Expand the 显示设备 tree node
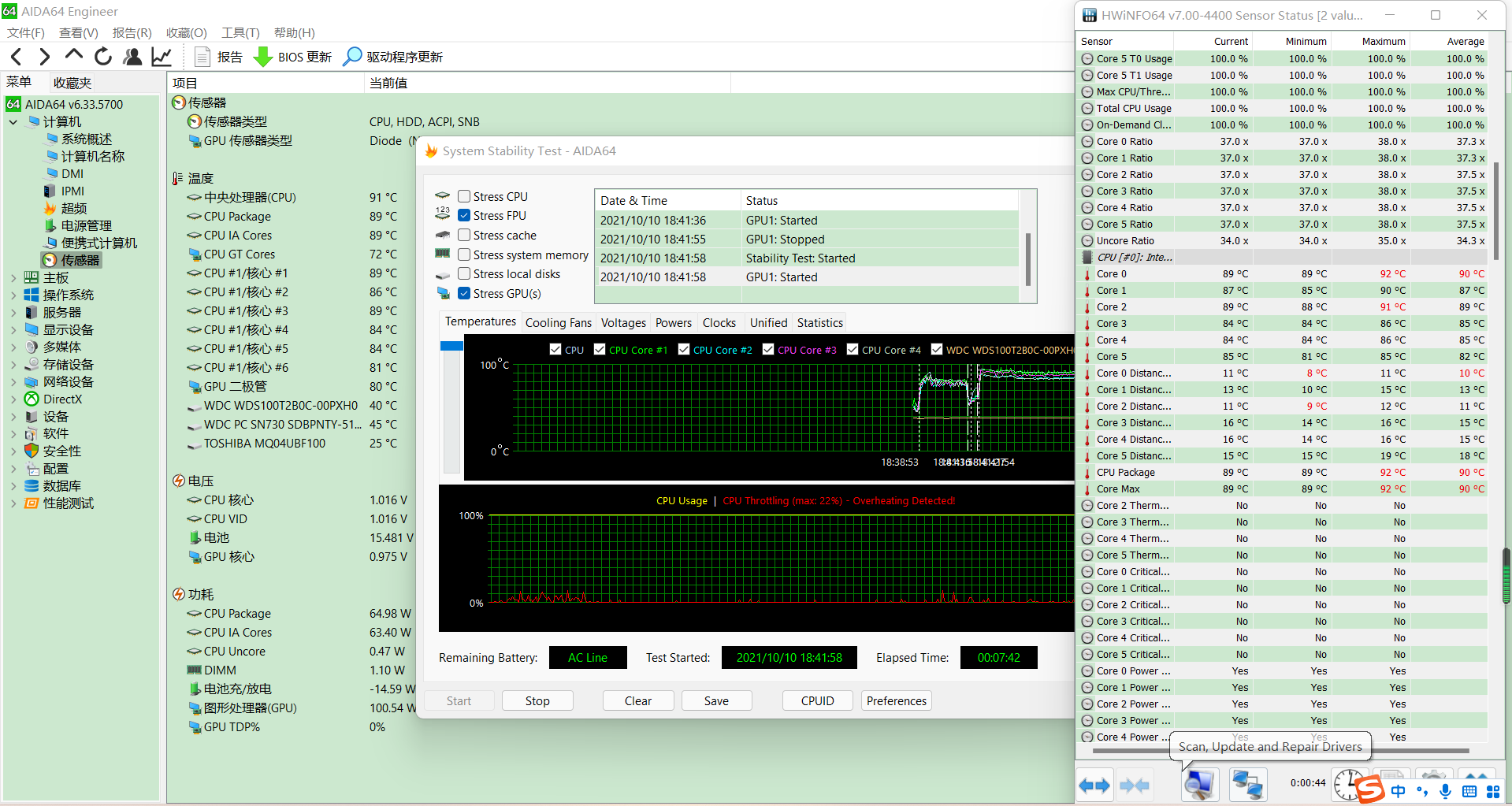This screenshot has width=1512, height=806. coord(13,329)
